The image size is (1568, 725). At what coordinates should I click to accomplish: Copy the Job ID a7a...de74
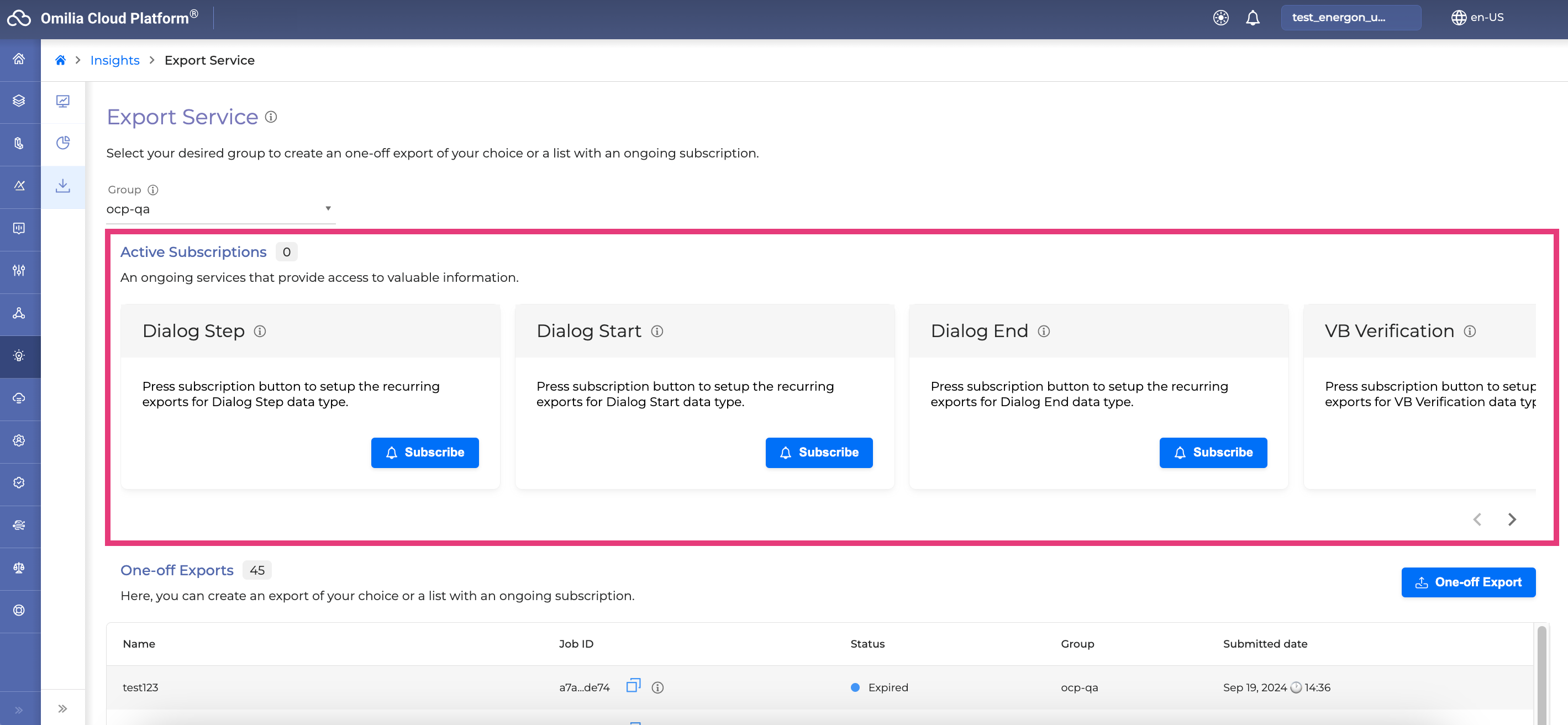pos(633,686)
